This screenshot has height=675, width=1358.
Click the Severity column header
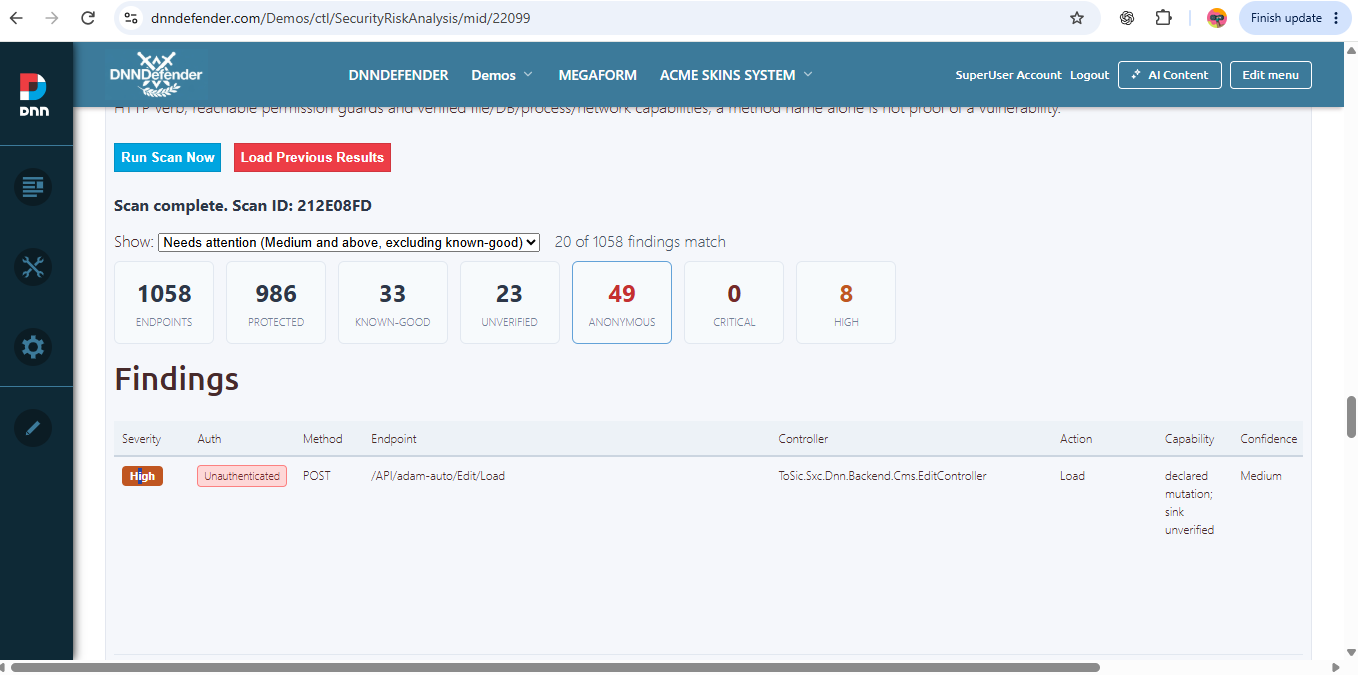[x=141, y=439]
